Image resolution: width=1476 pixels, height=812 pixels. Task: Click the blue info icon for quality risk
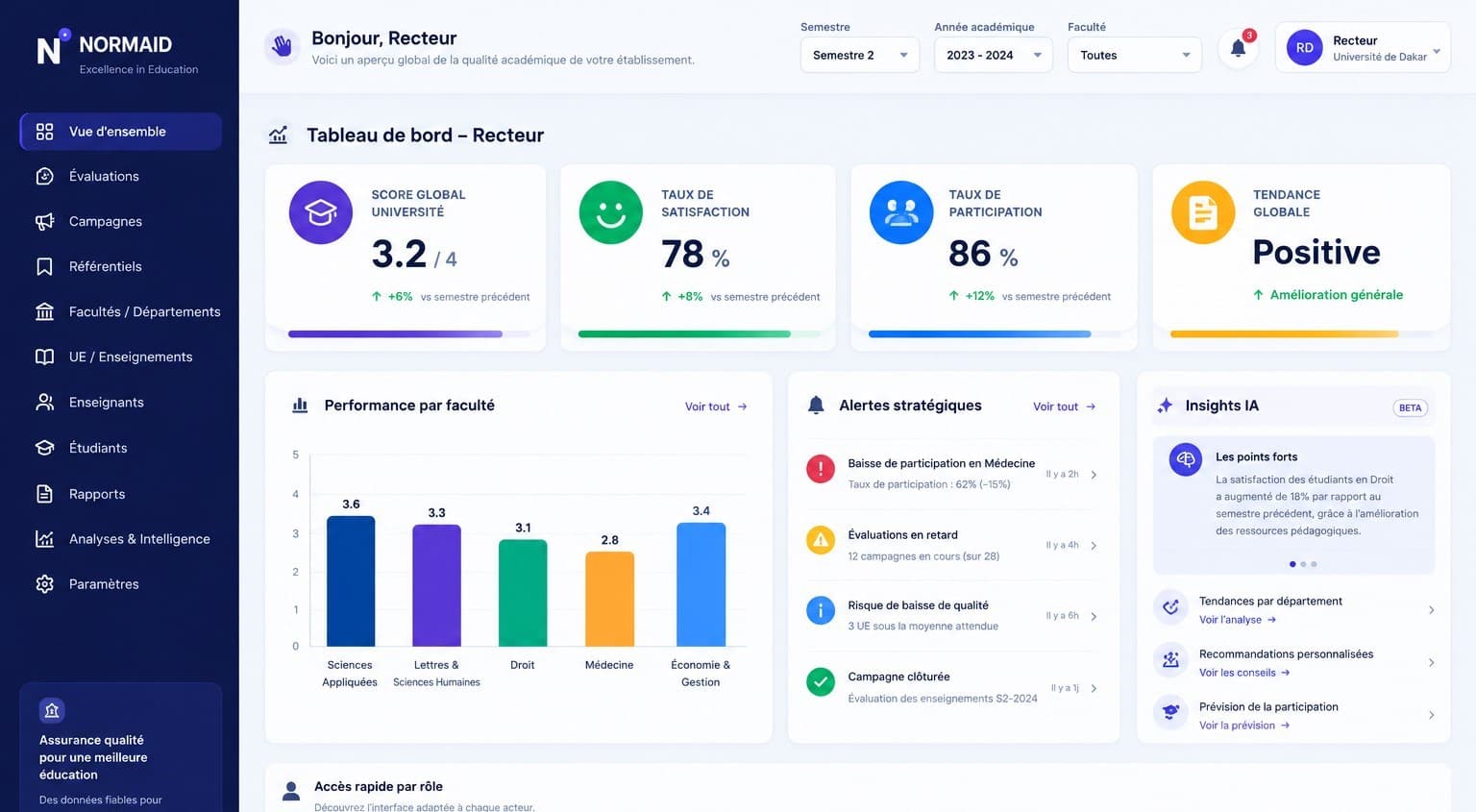[x=820, y=610]
